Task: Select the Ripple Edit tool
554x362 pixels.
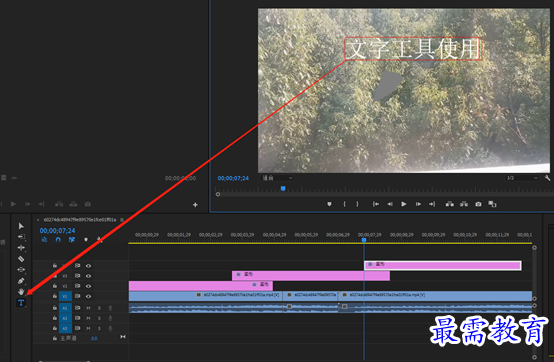Action: pos(21,248)
